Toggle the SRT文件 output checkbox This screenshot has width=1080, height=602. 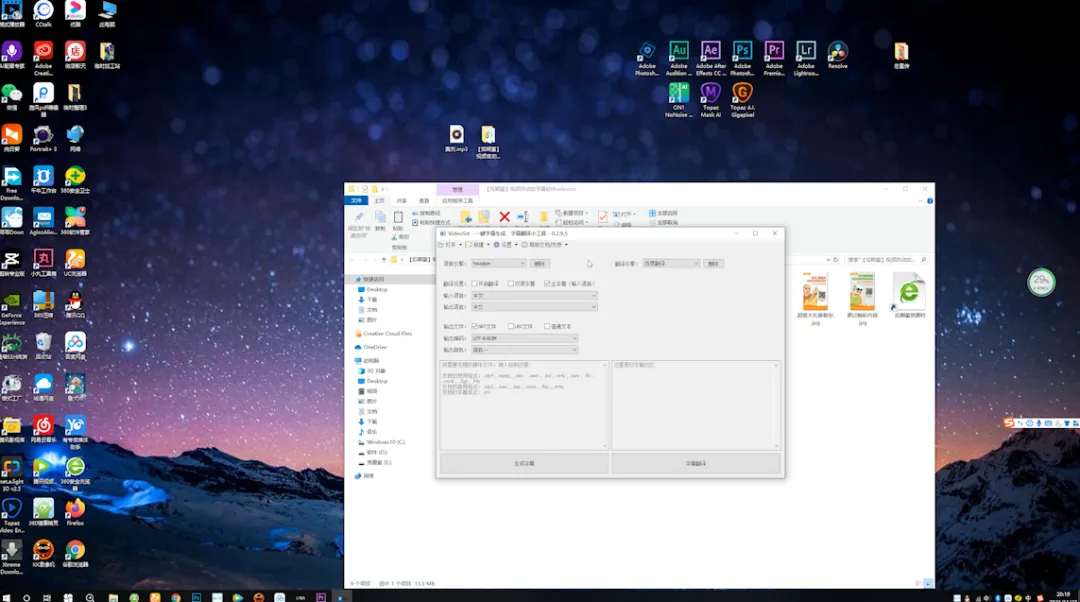click(x=475, y=326)
